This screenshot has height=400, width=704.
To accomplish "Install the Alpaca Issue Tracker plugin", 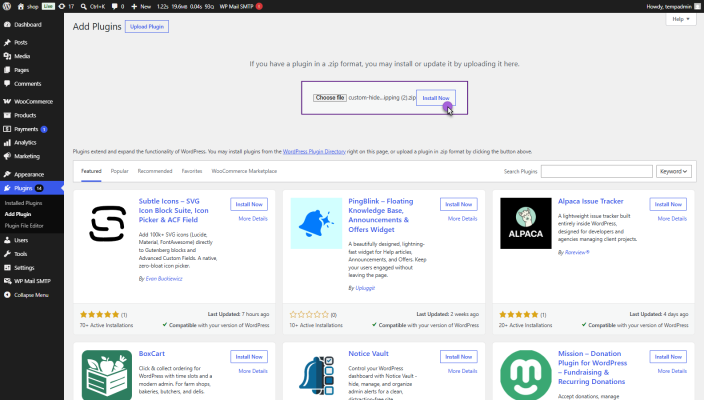I will click(x=668, y=204).
